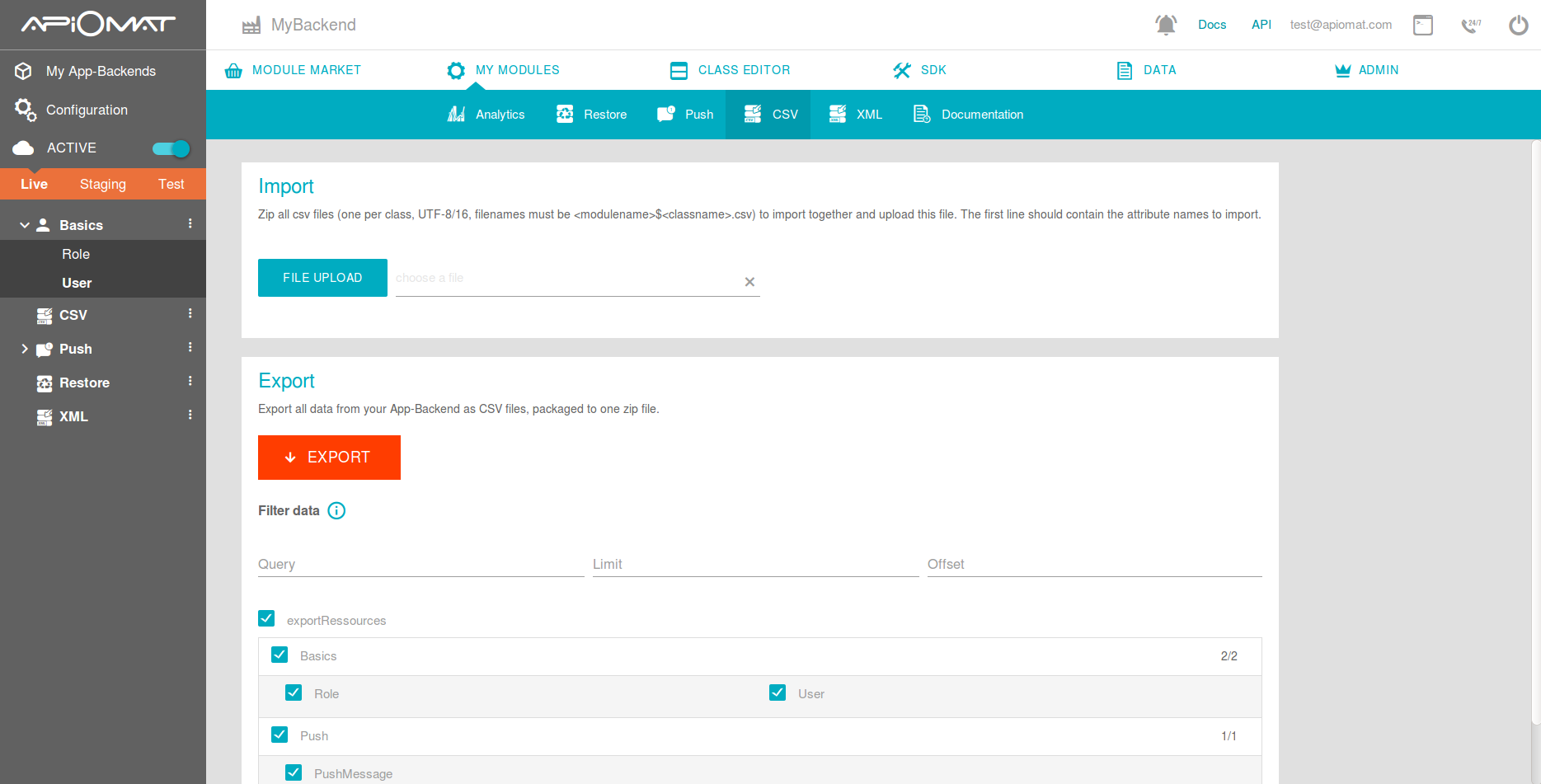Image resolution: width=1541 pixels, height=784 pixels.
Task: Click the Basics 2/2 count text
Action: pyautogui.click(x=1229, y=656)
